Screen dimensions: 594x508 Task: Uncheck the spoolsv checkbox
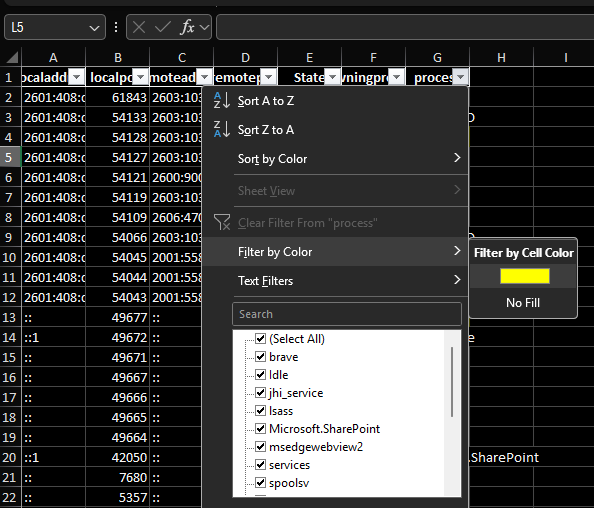click(x=260, y=482)
